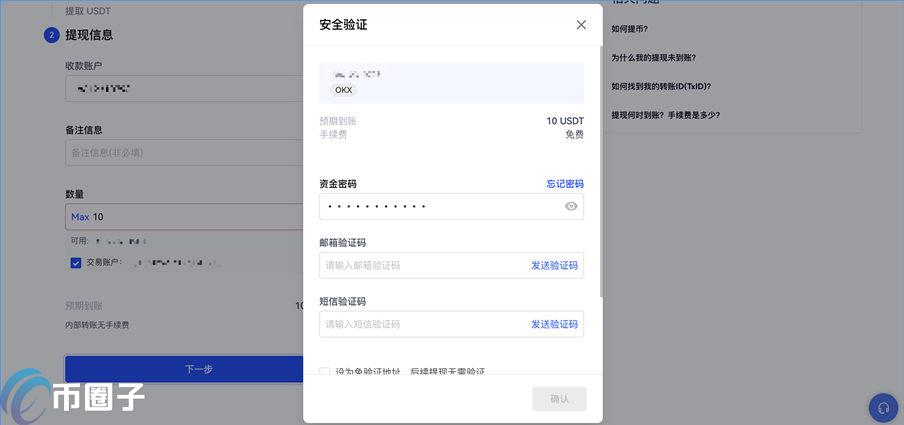Tick the 设为免验证地址 checkbox

click(x=325, y=372)
